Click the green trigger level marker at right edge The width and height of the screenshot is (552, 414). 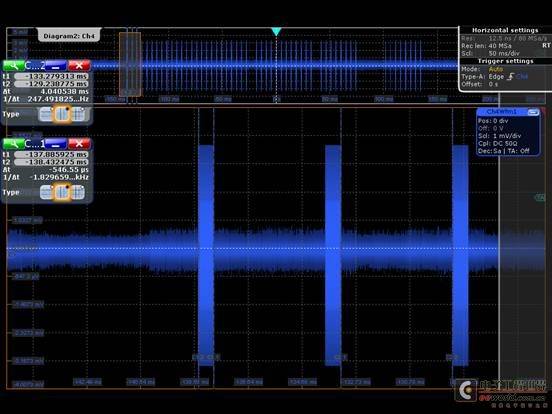(x=540, y=197)
